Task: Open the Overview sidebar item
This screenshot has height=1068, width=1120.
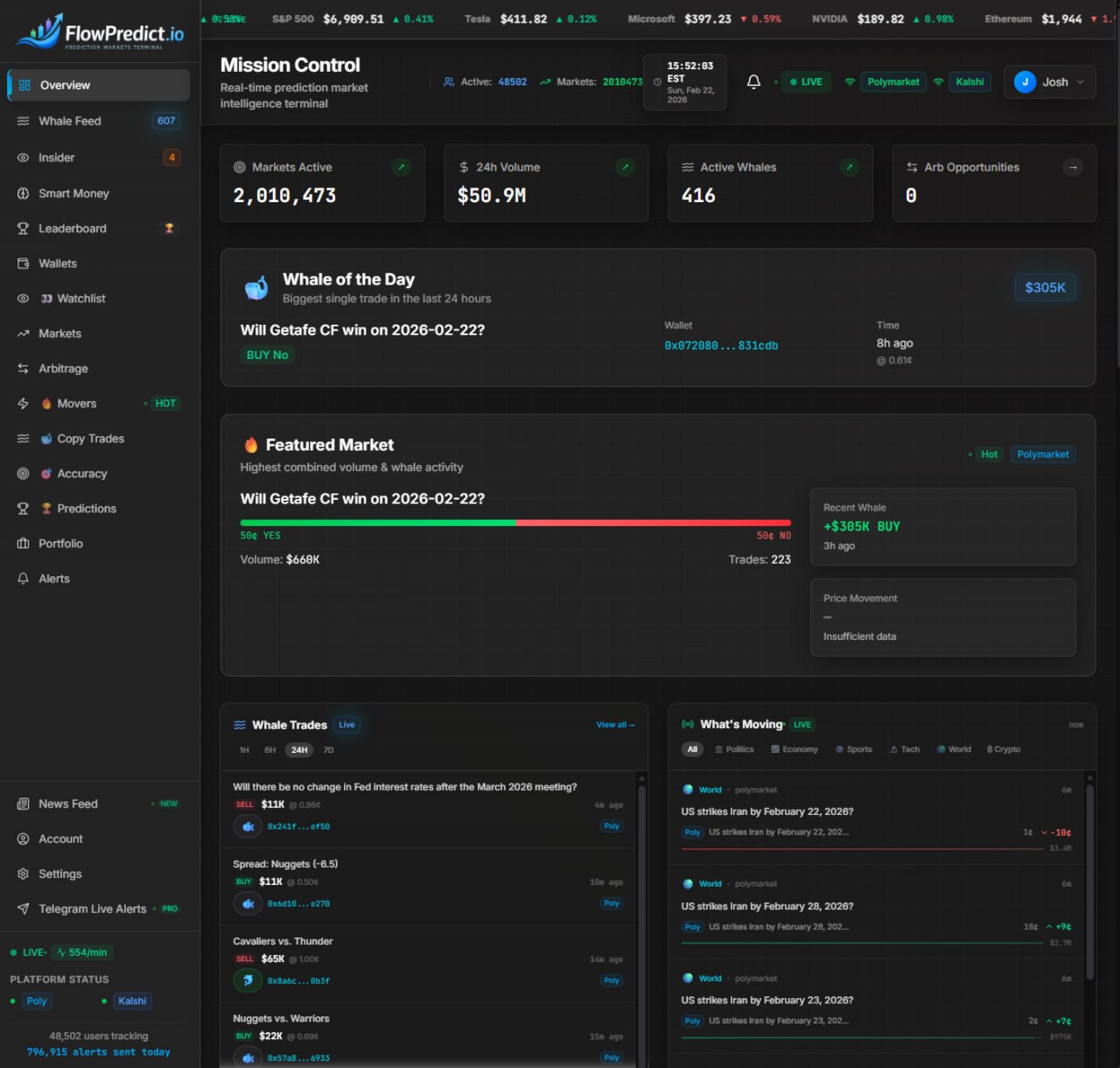Action: [x=99, y=85]
